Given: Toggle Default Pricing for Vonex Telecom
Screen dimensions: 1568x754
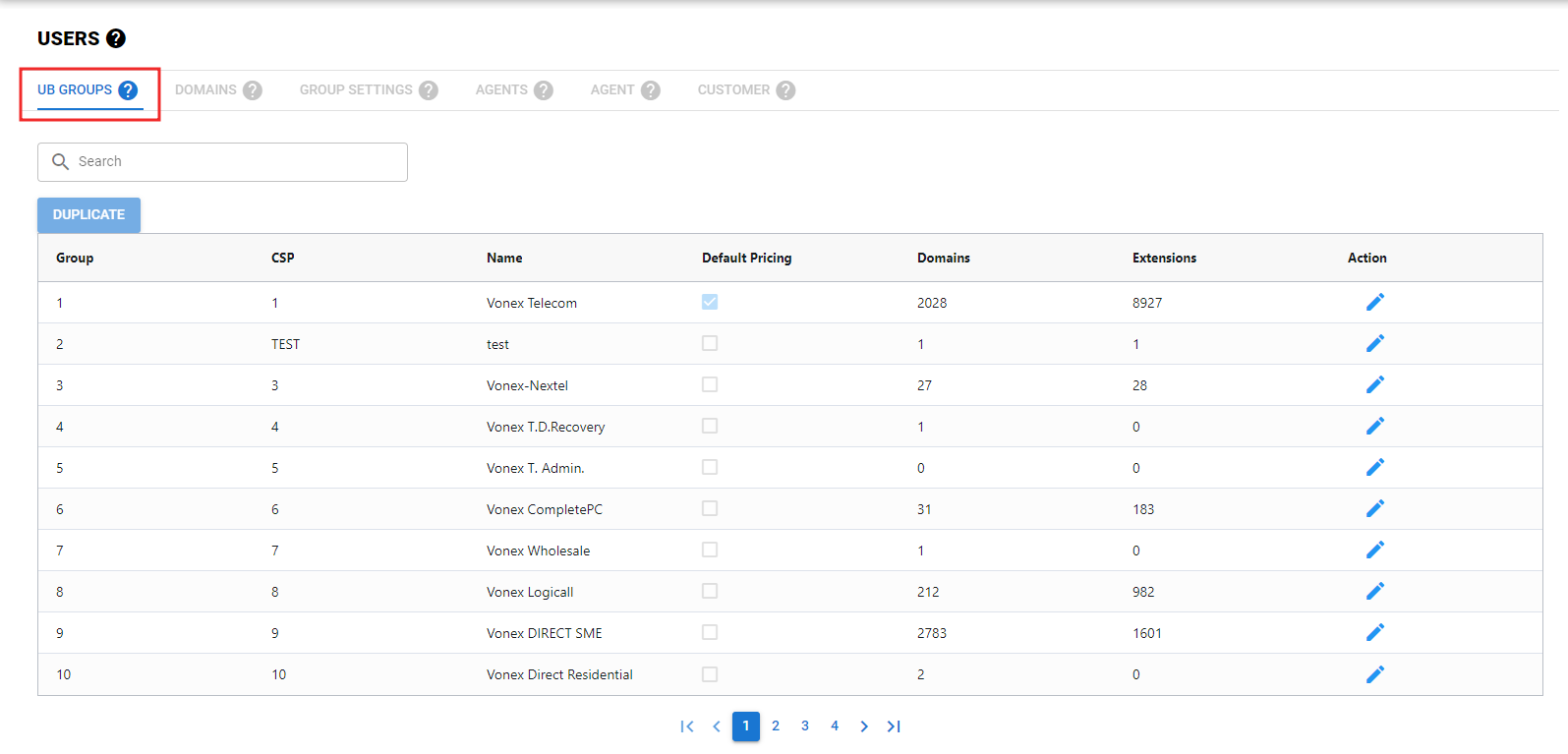Looking at the screenshot, I should 710,302.
